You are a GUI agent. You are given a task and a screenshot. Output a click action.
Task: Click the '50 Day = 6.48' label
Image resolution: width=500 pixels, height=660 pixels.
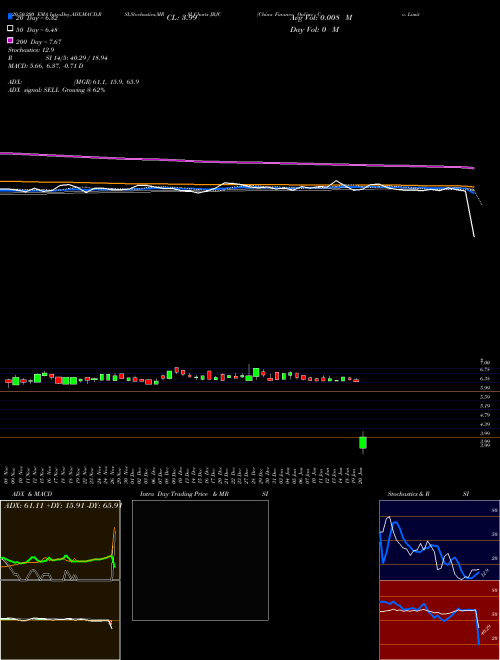point(37,30)
